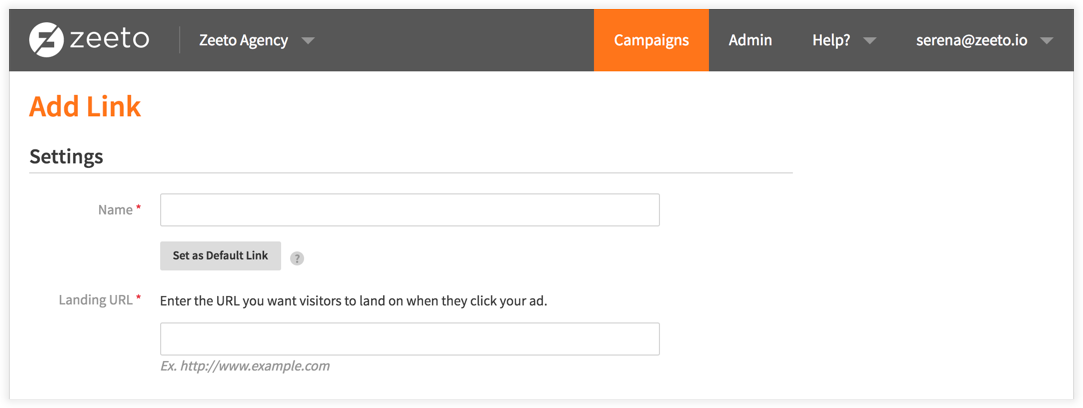Open the Admin menu item
The height and width of the screenshot is (408, 1083).
click(750, 40)
